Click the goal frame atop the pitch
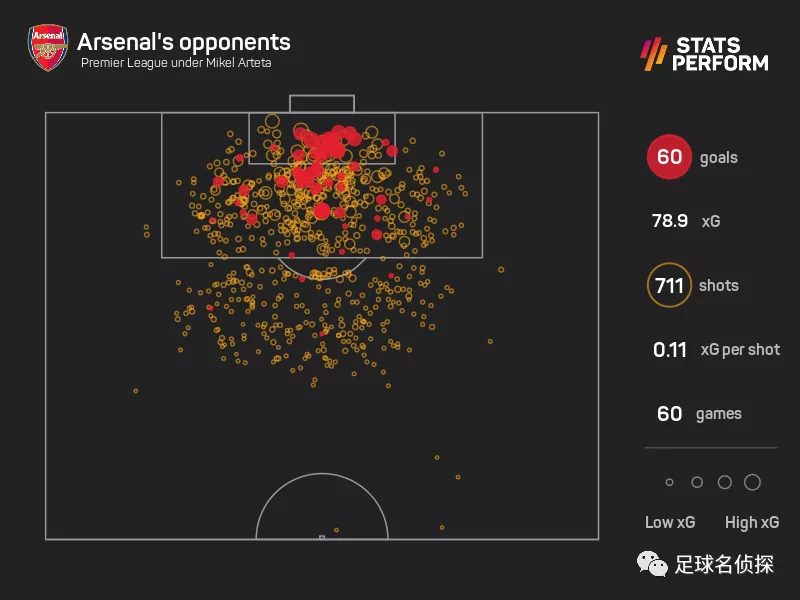Viewport: 800px width, 600px height. click(322, 104)
